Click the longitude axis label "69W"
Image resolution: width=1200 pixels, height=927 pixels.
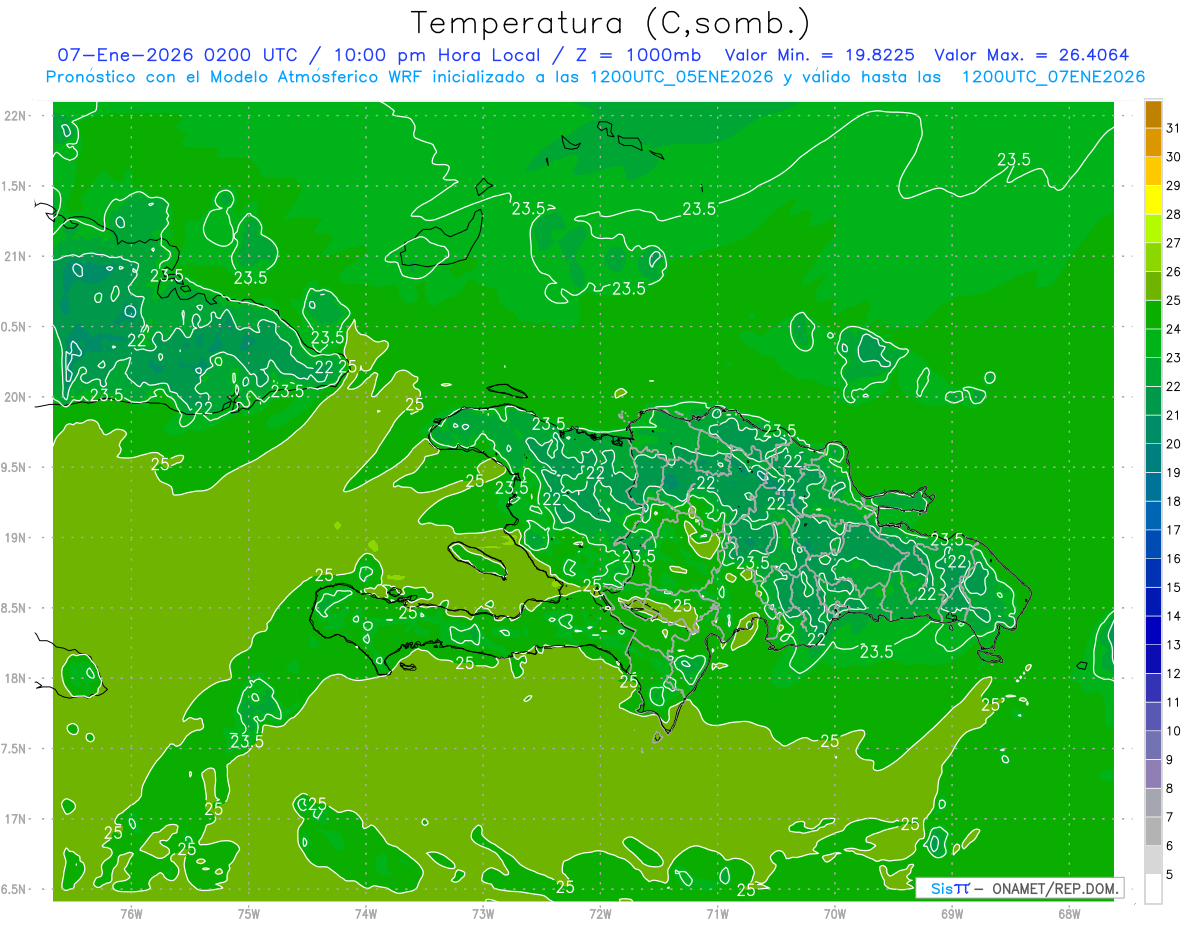coord(952,912)
